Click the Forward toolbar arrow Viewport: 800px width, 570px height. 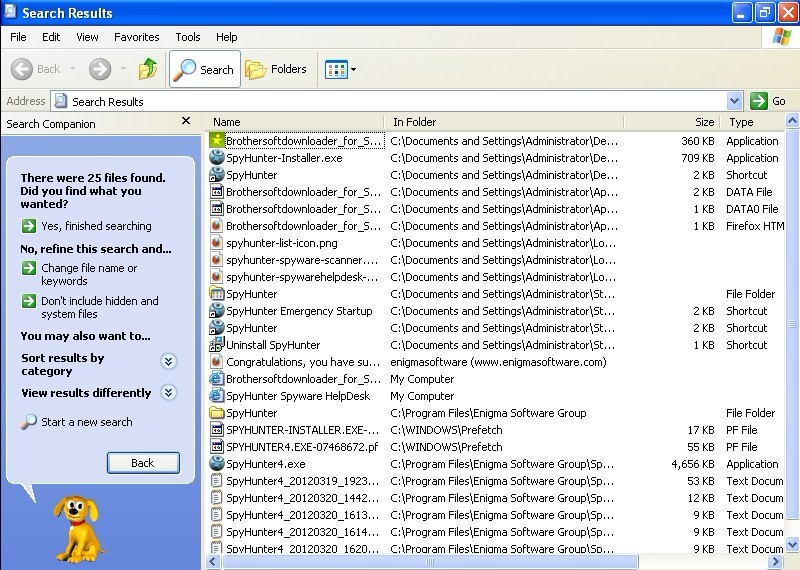click(100, 69)
